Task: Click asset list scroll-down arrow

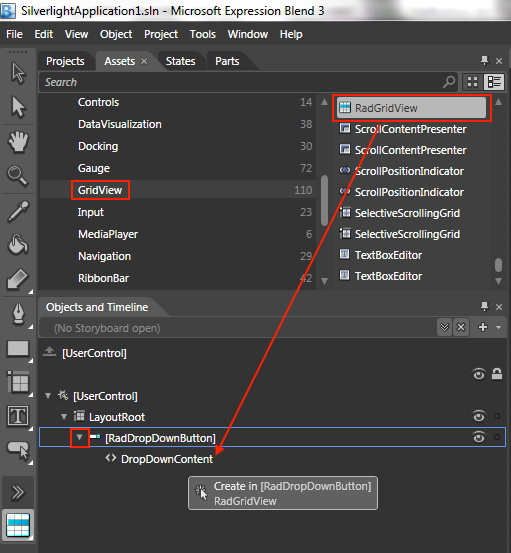Action: tap(498, 281)
